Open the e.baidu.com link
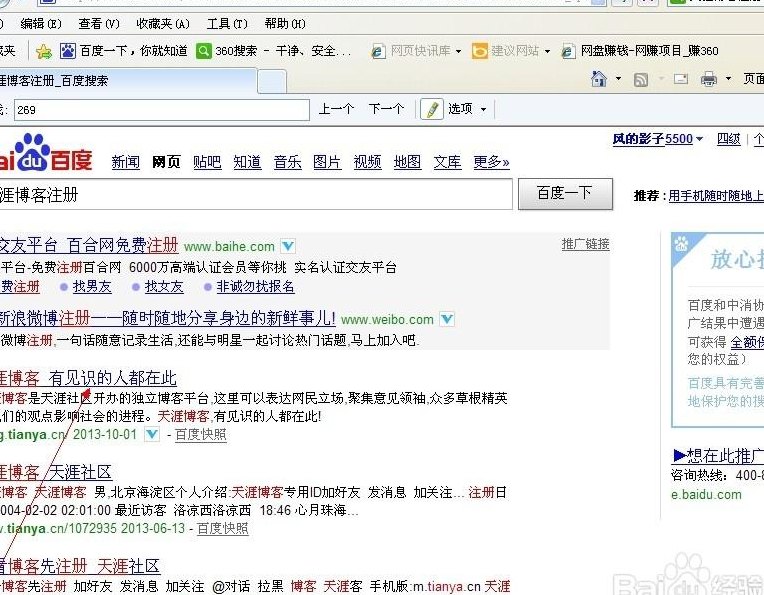 pos(706,495)
